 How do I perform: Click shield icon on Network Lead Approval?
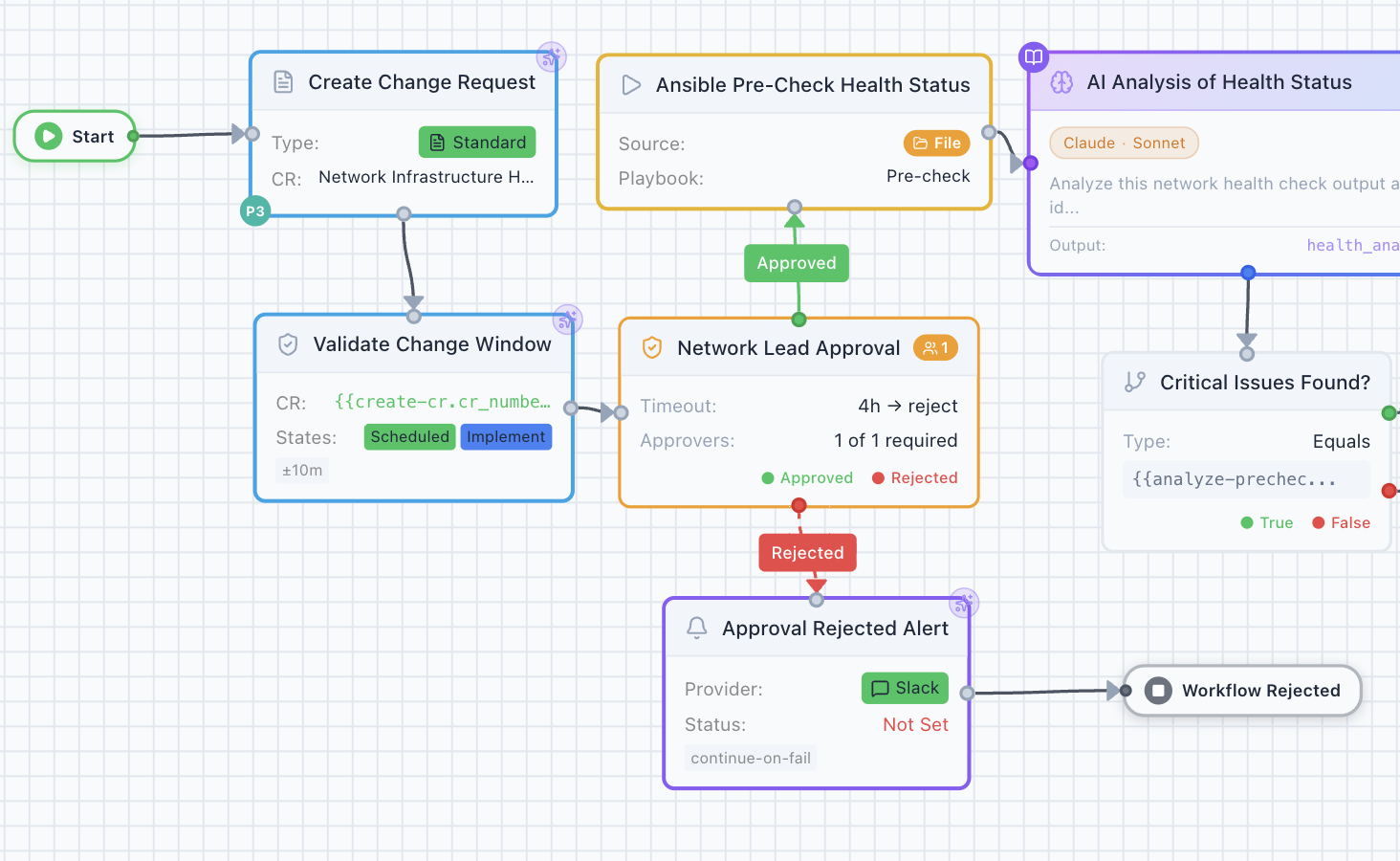(x=652, y=347)
